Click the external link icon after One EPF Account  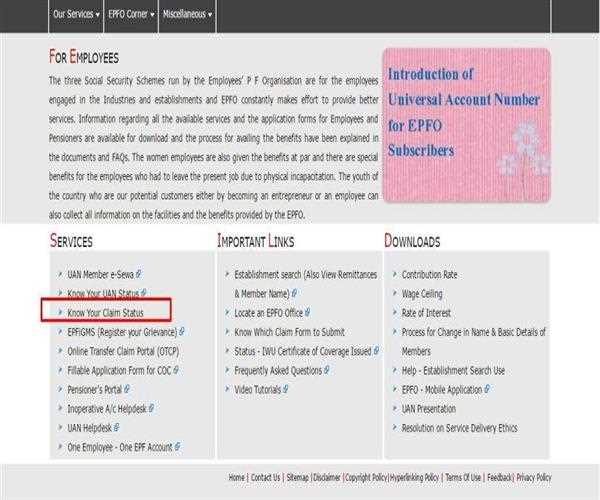tap(177, 446)
